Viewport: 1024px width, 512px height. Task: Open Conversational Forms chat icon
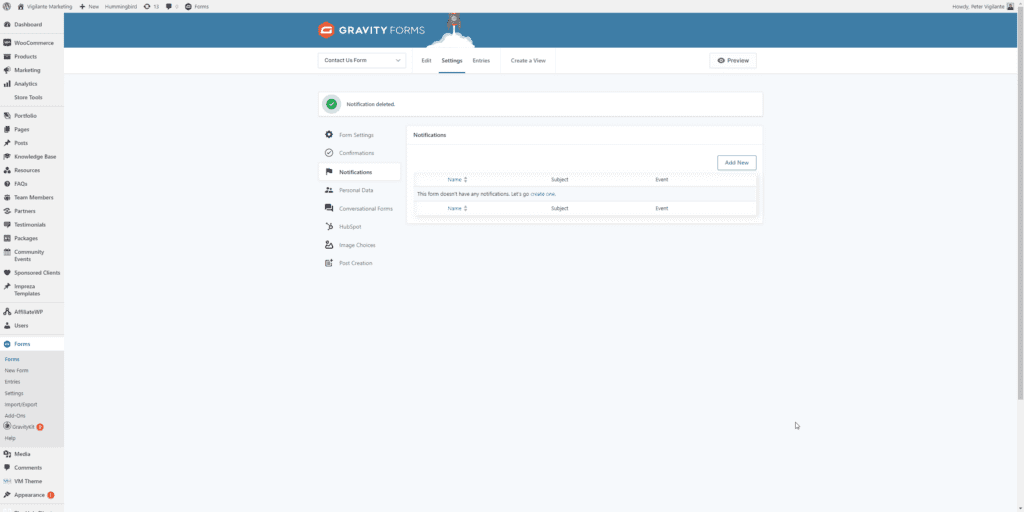329,208
